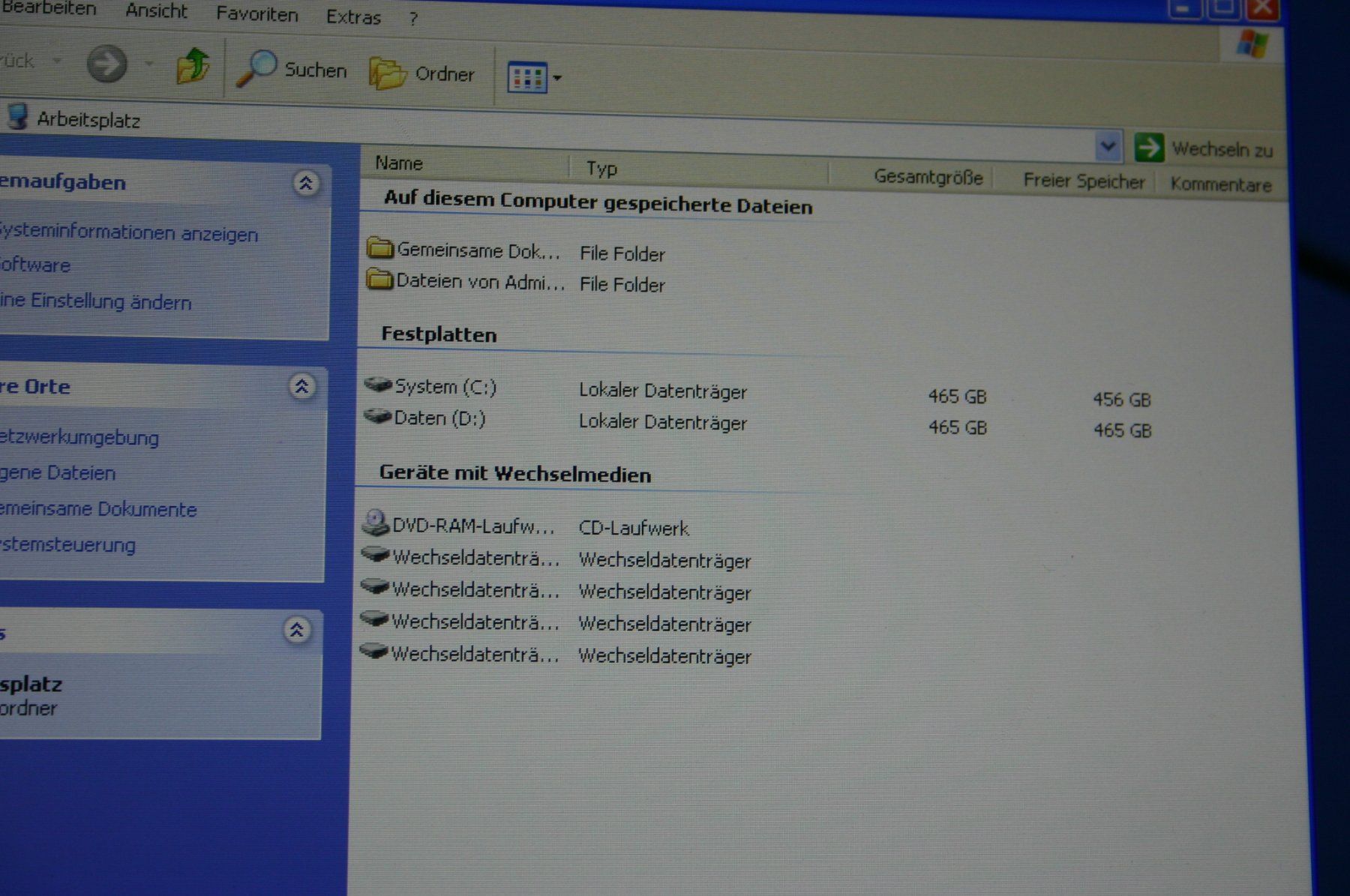Sort by Kommentare column header
The width and height of the screenshot is (1350, 896).
coord(1221,184)
